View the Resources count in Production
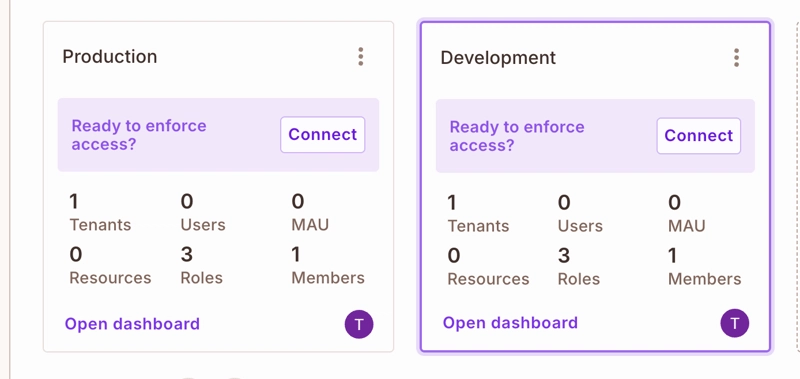 coord(110,265)
